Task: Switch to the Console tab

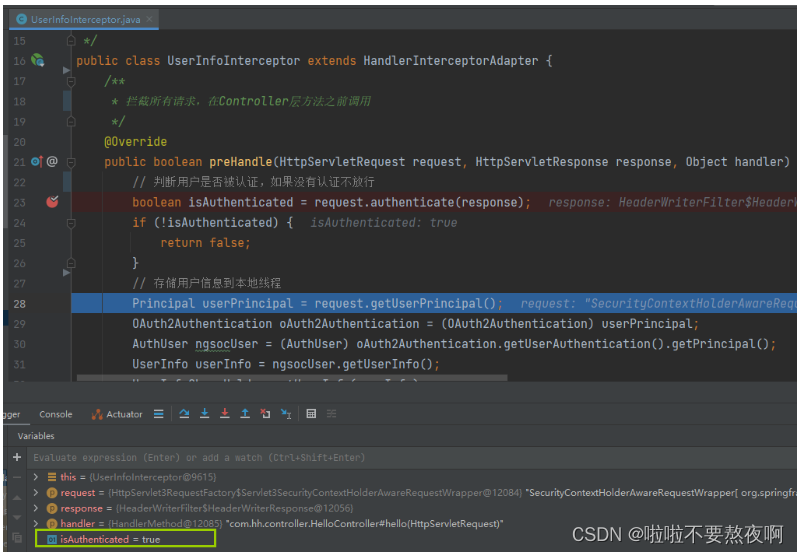Action: click(x=56, y=414)
